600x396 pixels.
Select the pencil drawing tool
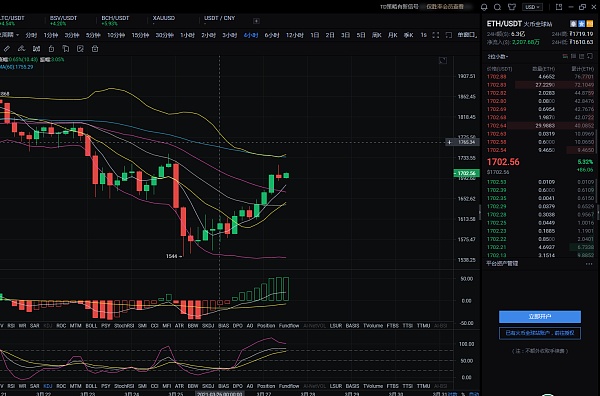click(x=7, y=49)
